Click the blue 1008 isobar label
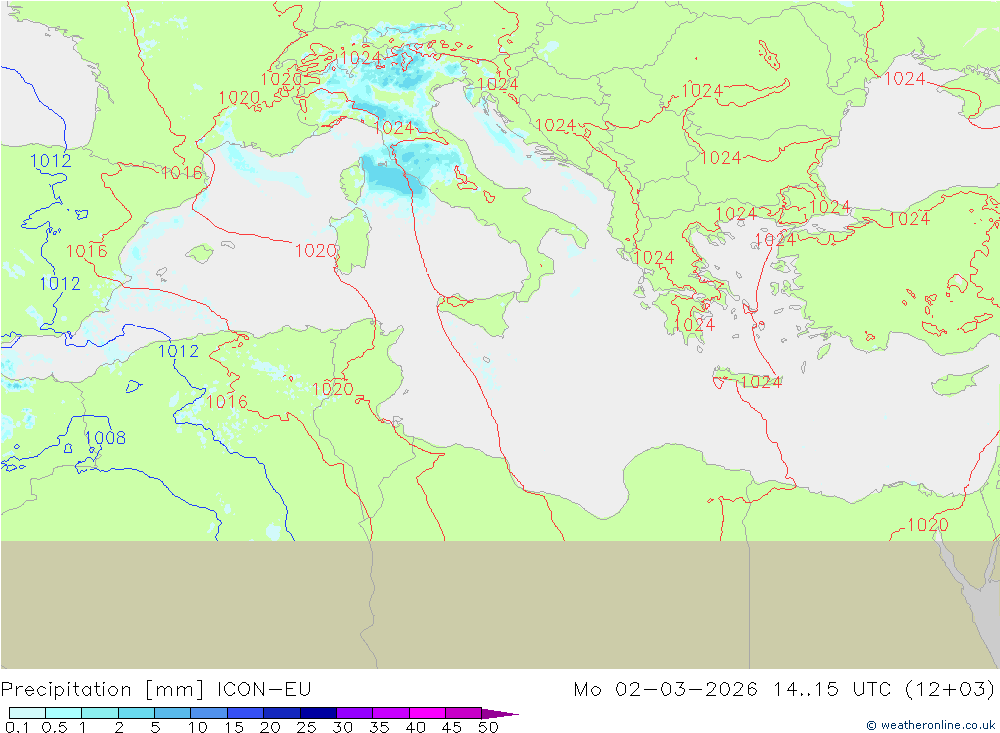 [x=105, y=438]
